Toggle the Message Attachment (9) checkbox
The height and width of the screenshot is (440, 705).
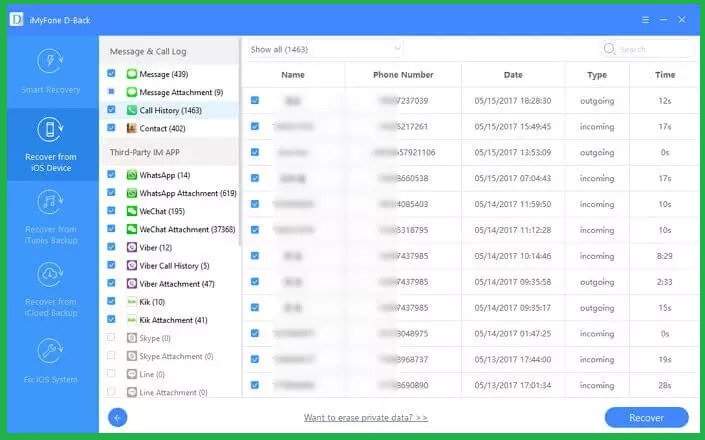pos(111,92)
